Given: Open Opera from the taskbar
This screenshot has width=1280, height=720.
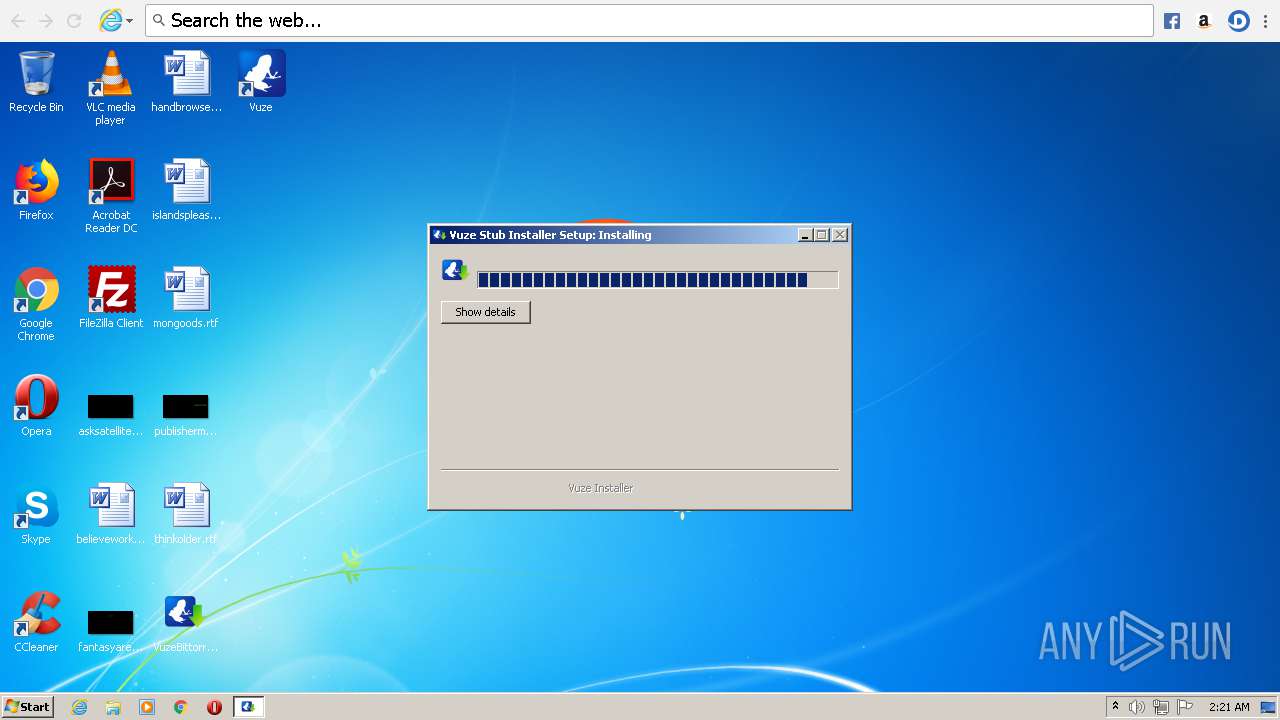Looking at the screenshot, I should (x=214, y=707).
